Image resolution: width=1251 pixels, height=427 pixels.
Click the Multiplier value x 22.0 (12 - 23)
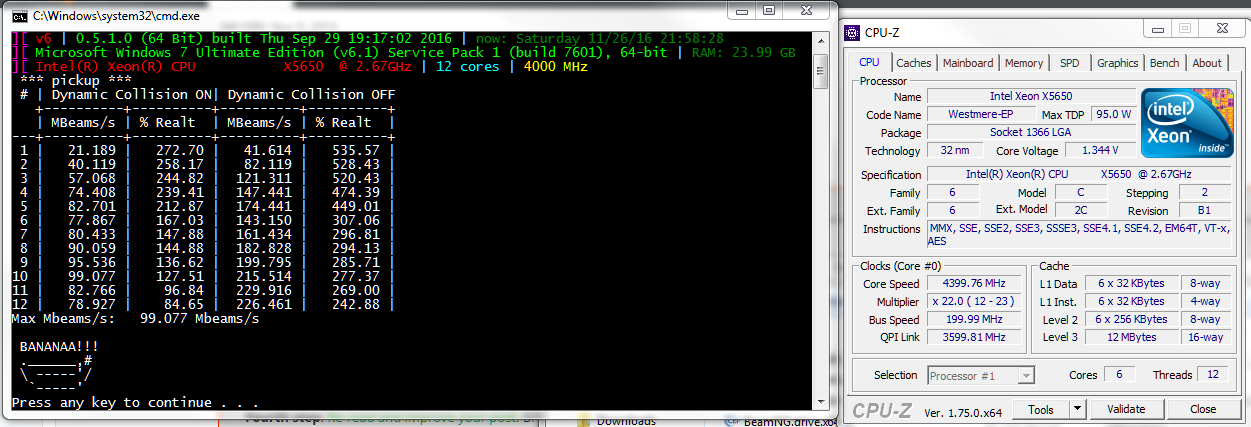[973, 301]
